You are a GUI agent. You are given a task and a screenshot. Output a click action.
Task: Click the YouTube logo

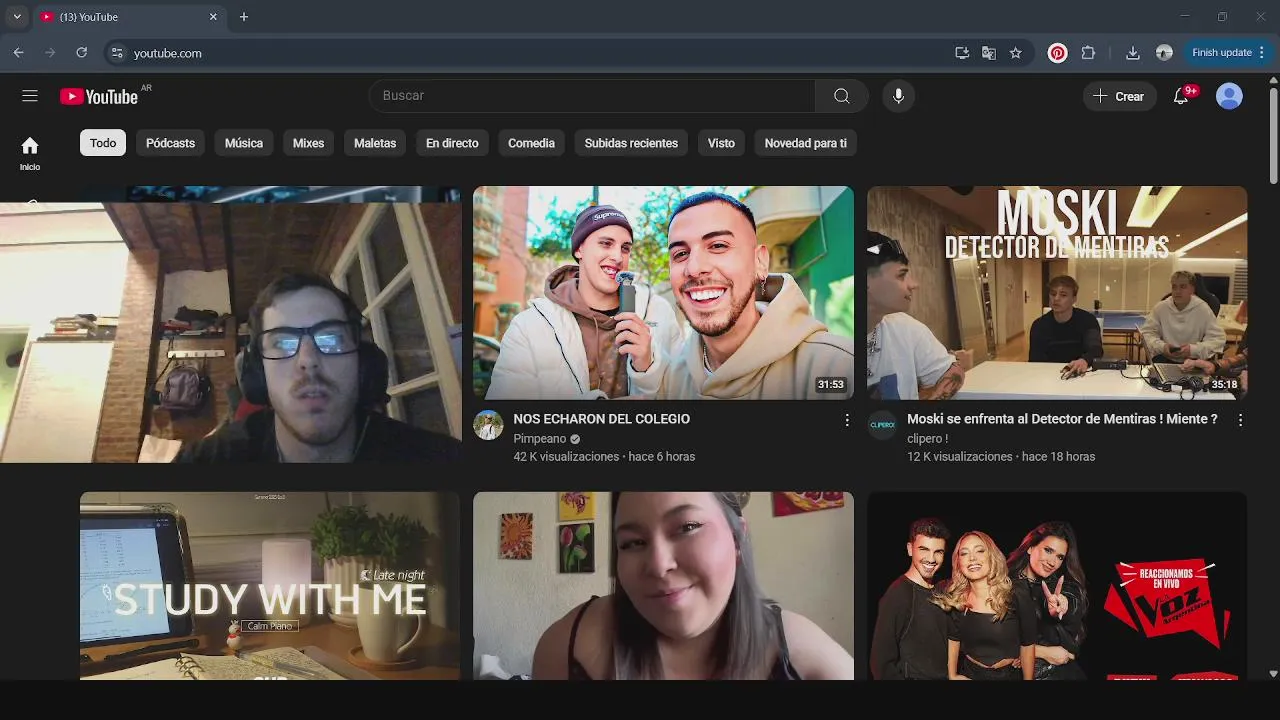pos(99,96)
